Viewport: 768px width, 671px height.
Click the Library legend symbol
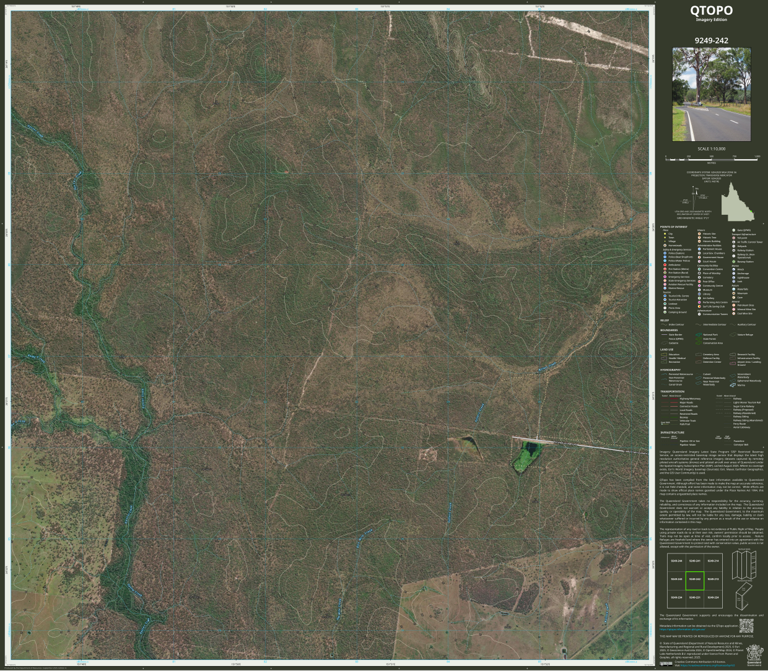tap(699, 294)
